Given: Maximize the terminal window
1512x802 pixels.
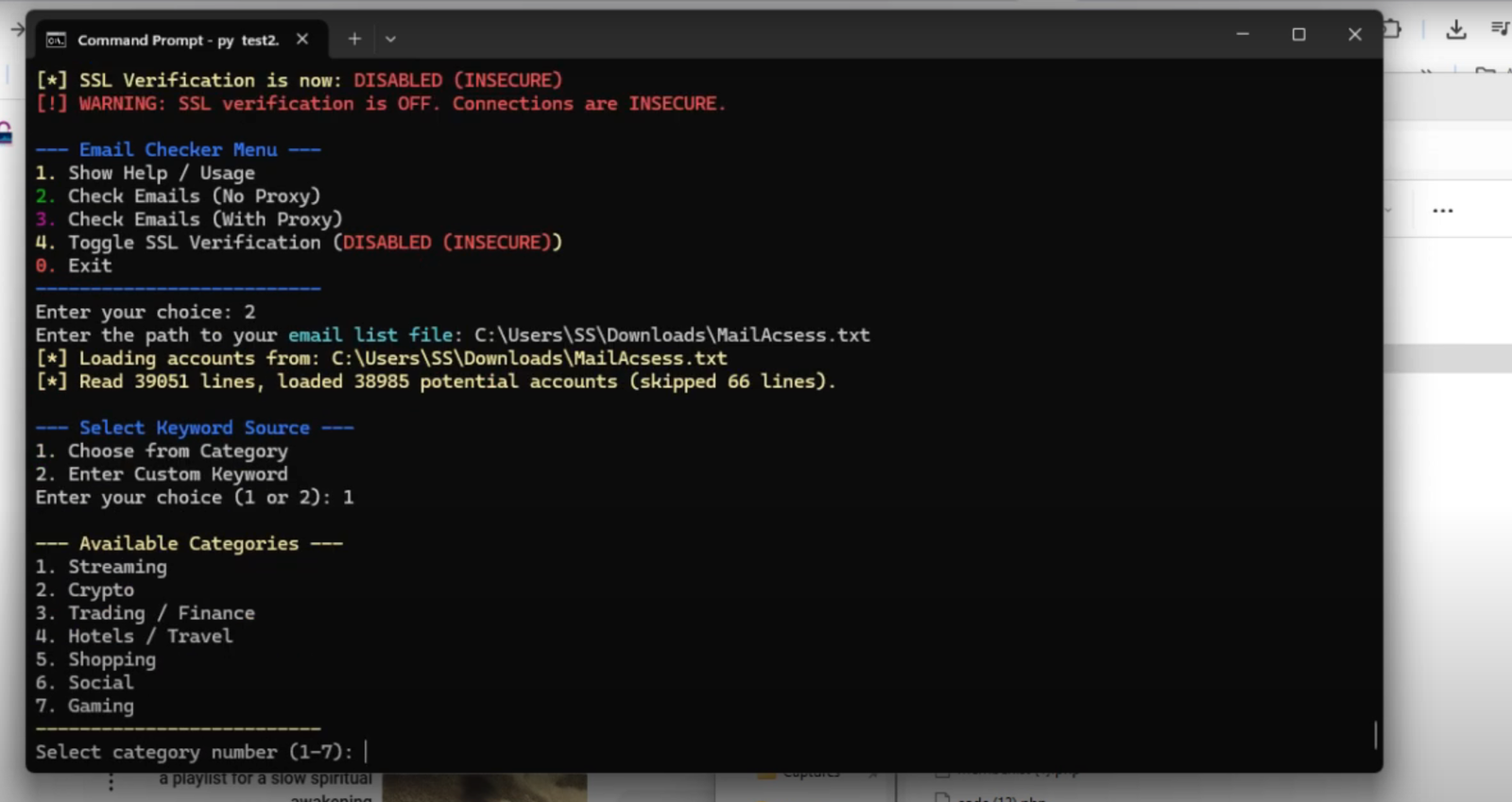Looking at the screenshot, I should (1298, 34).
